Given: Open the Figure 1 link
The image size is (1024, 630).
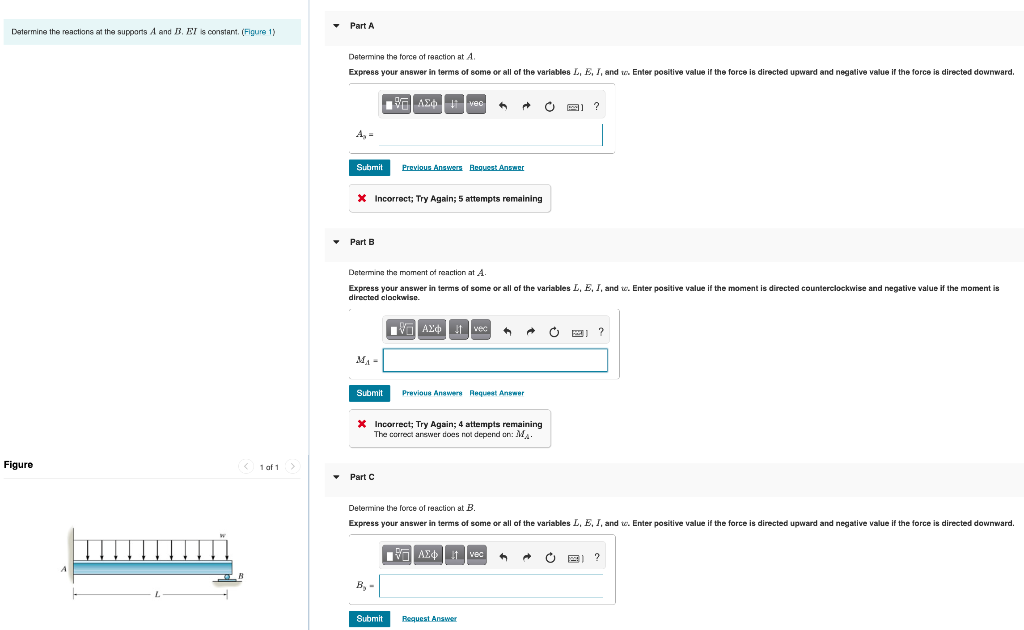Looking at the screenshot, I should (259, 32).
